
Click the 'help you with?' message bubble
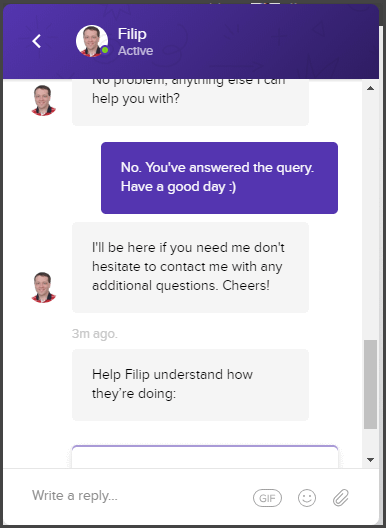(190, 102)
